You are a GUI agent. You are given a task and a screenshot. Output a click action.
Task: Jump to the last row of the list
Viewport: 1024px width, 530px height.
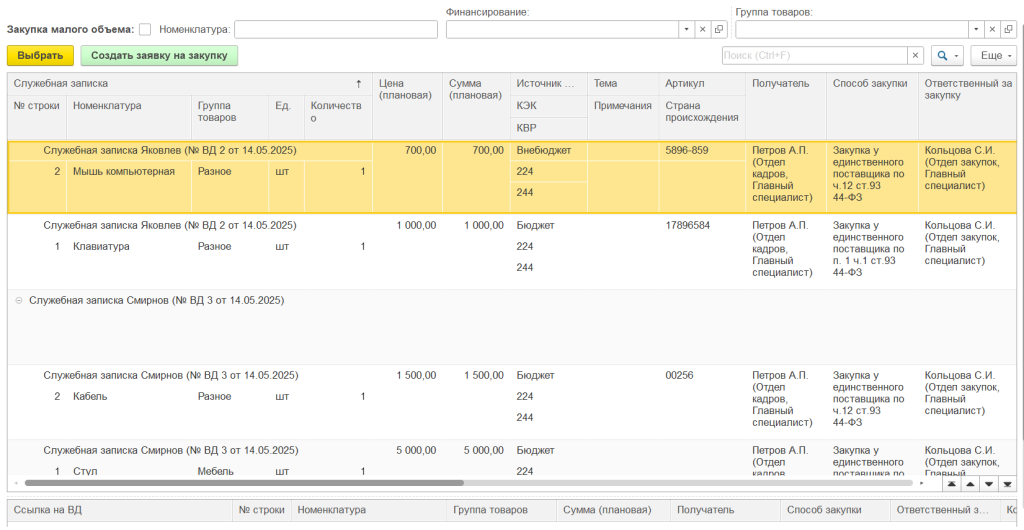click(1008, 484)
